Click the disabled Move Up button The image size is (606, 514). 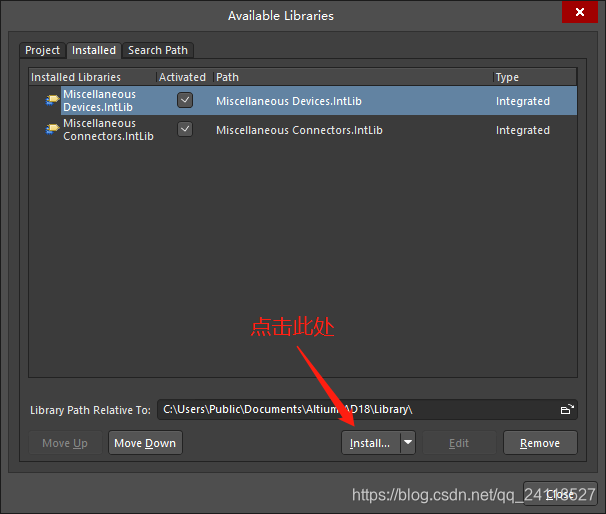pyautogui.click(x=65, y=443)
